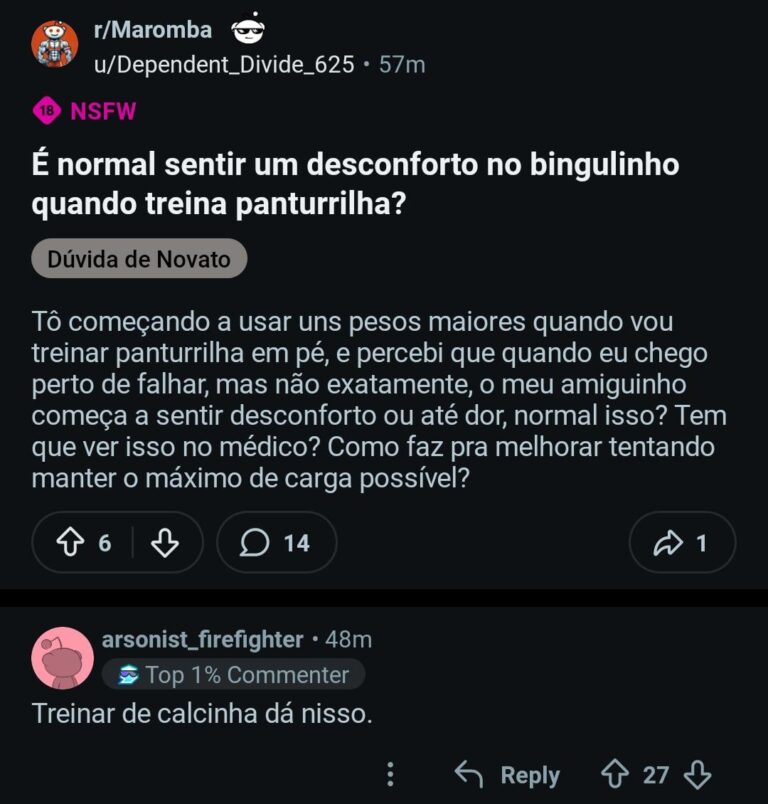View the u/Dependent_Divide_625 profile
768x804 pixels.
(224, 65)
